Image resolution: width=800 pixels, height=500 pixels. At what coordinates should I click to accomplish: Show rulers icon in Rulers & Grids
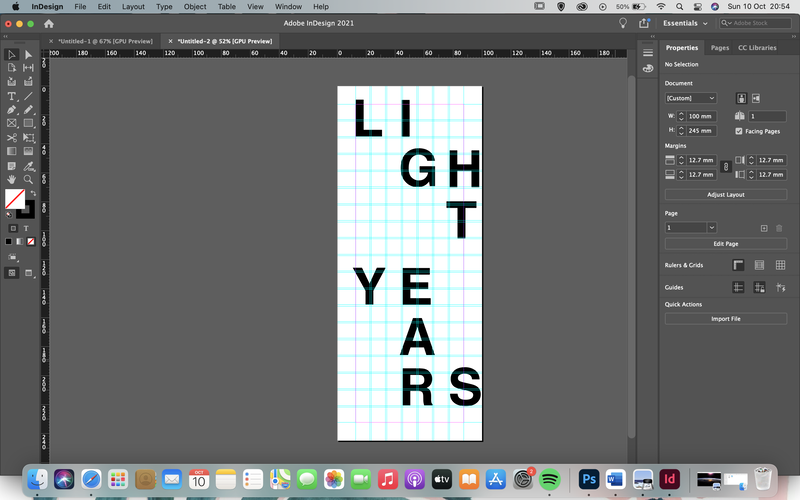(738, 265)
